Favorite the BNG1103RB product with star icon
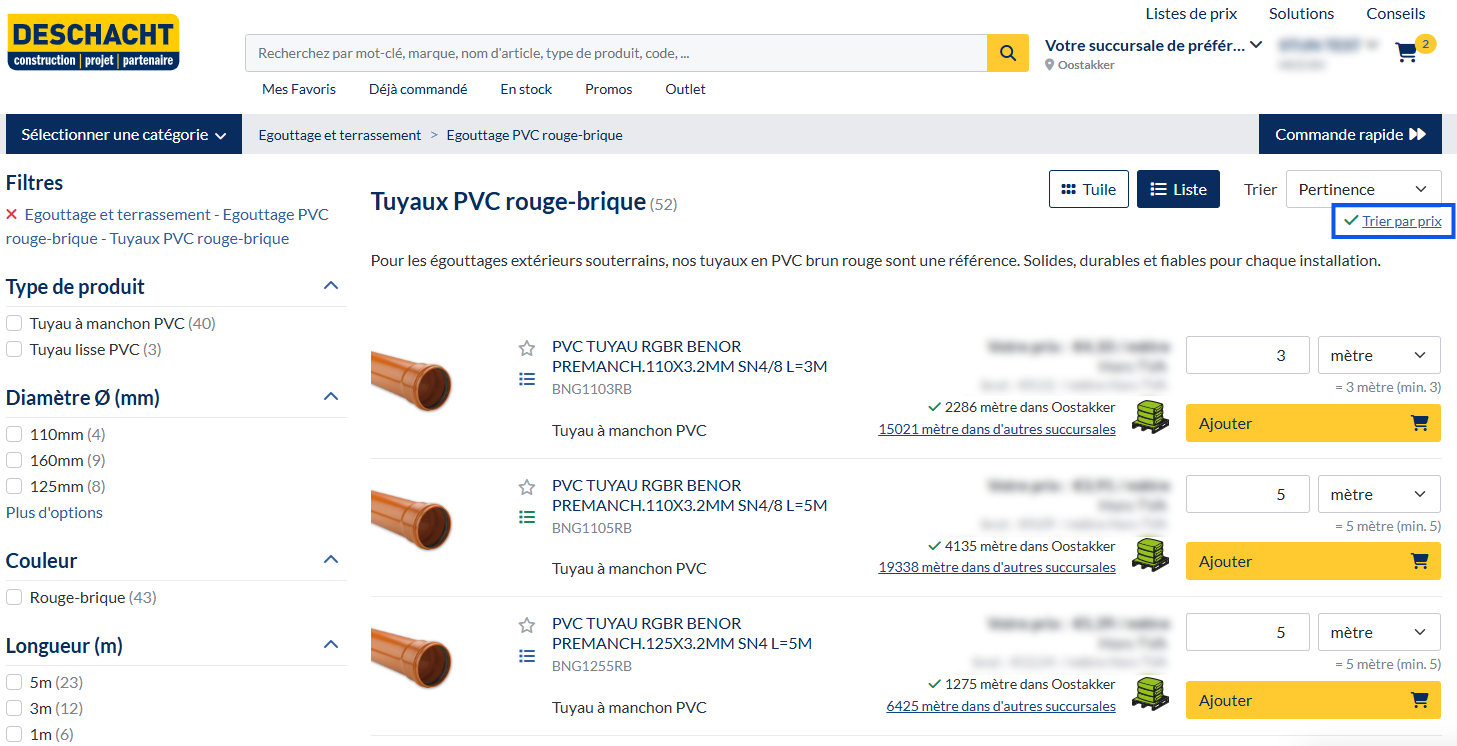The image size is (1457, 746). point(527,348)
